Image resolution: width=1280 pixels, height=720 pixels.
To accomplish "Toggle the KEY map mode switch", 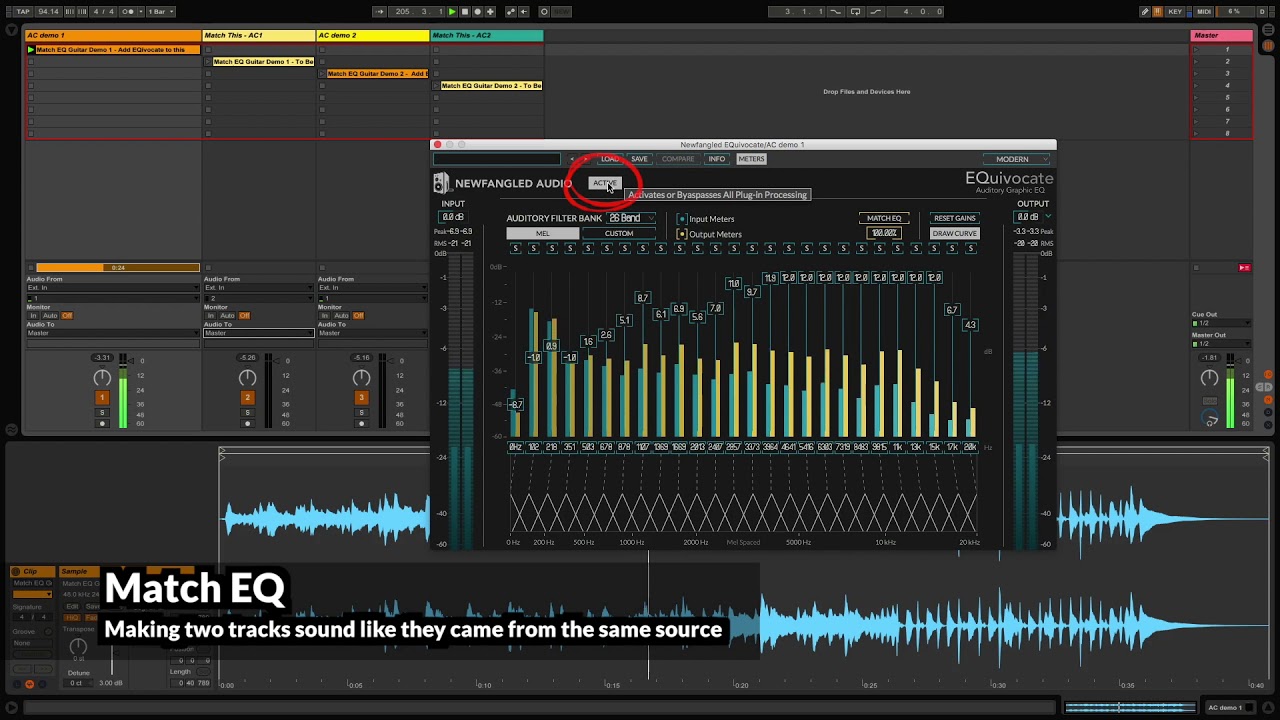I will (x=1175, y=12).
